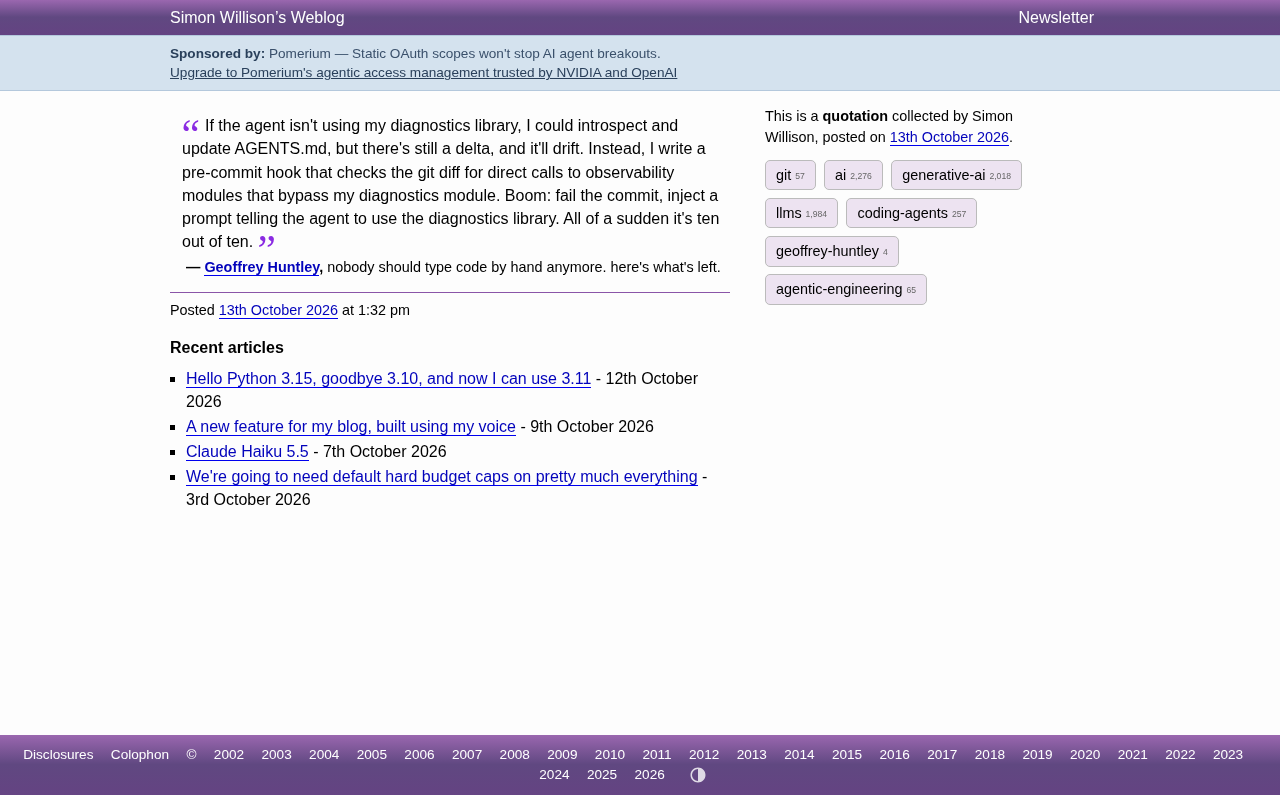This screenshot has width=1280, height=800.
Task: Go to the 2021 archive
Action: pos(1133,755)
